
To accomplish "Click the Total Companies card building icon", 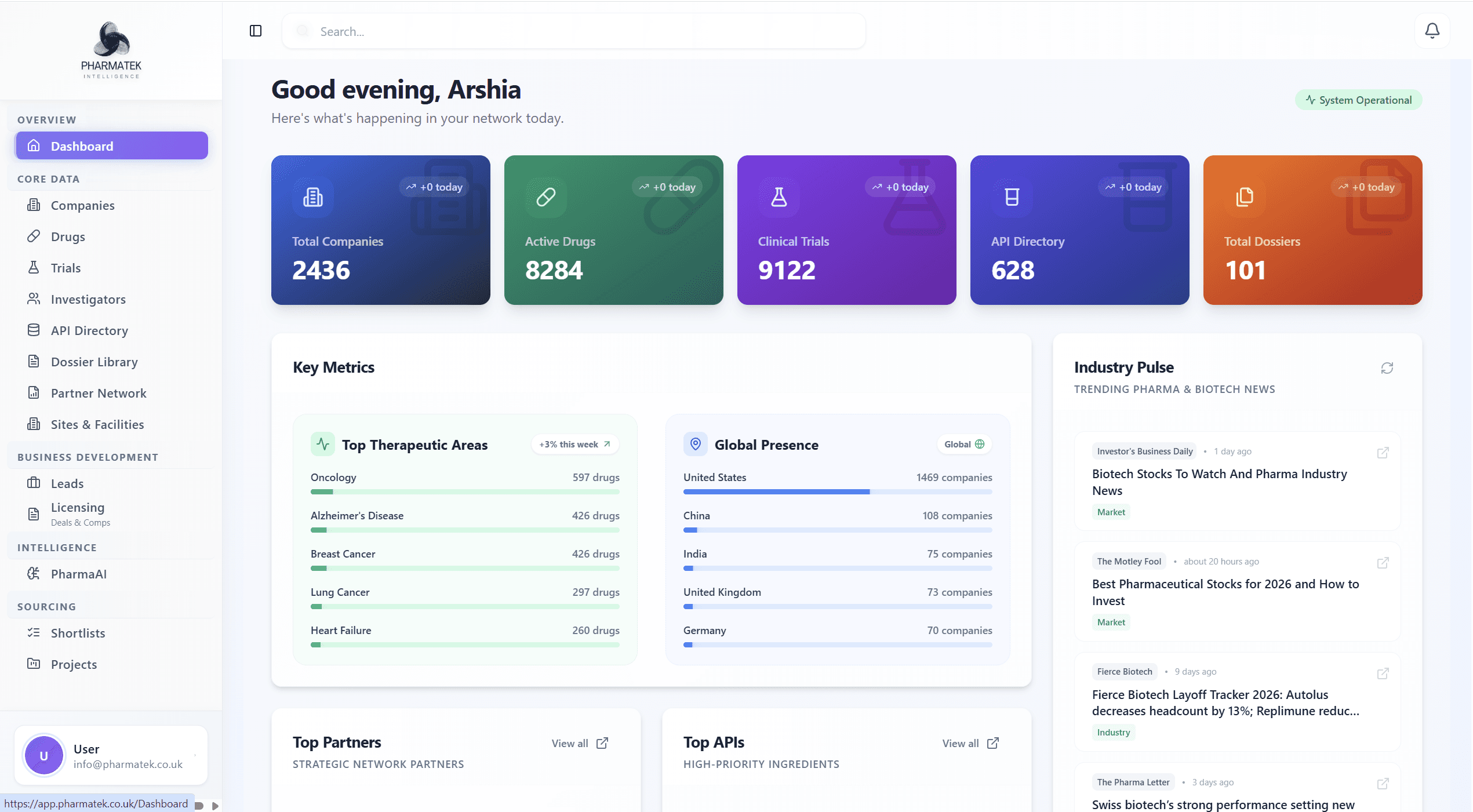I will [313, 197].
